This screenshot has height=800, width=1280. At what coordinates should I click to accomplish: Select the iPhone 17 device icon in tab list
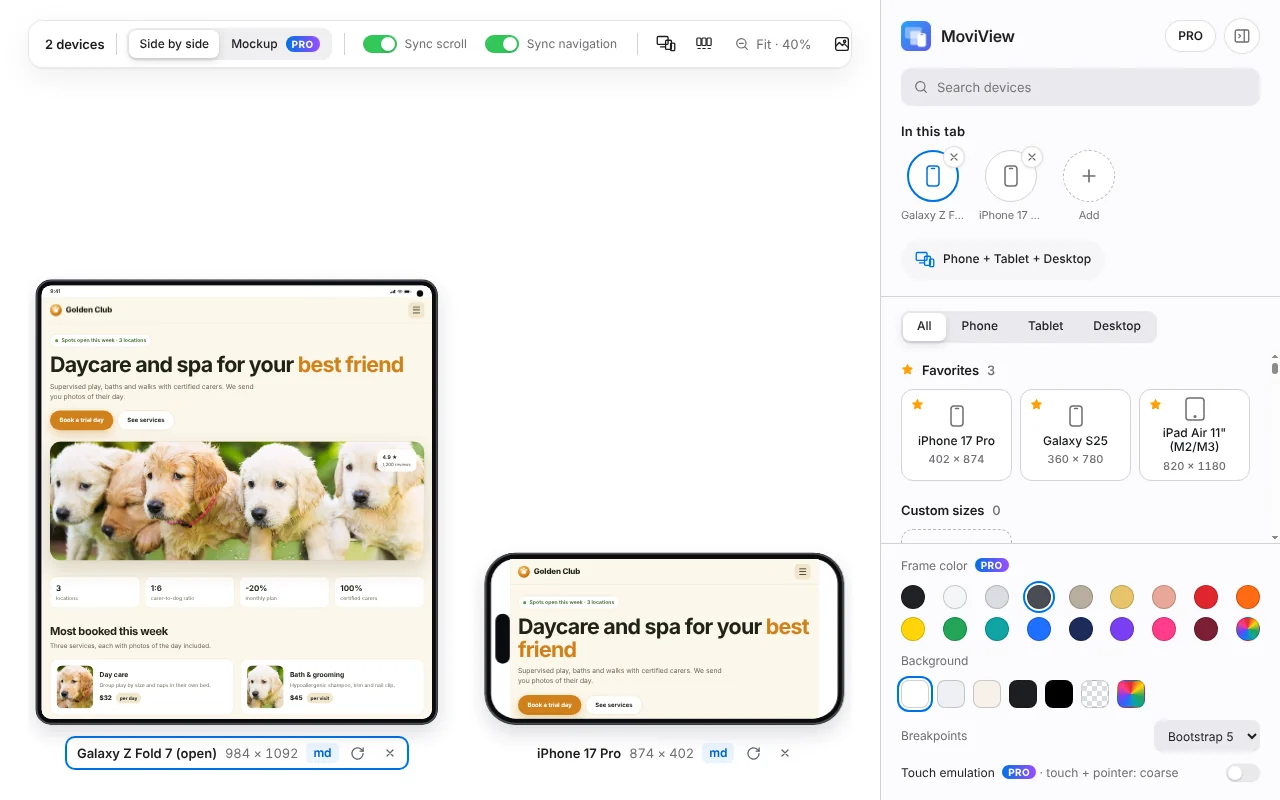(x=1011, y=177)
